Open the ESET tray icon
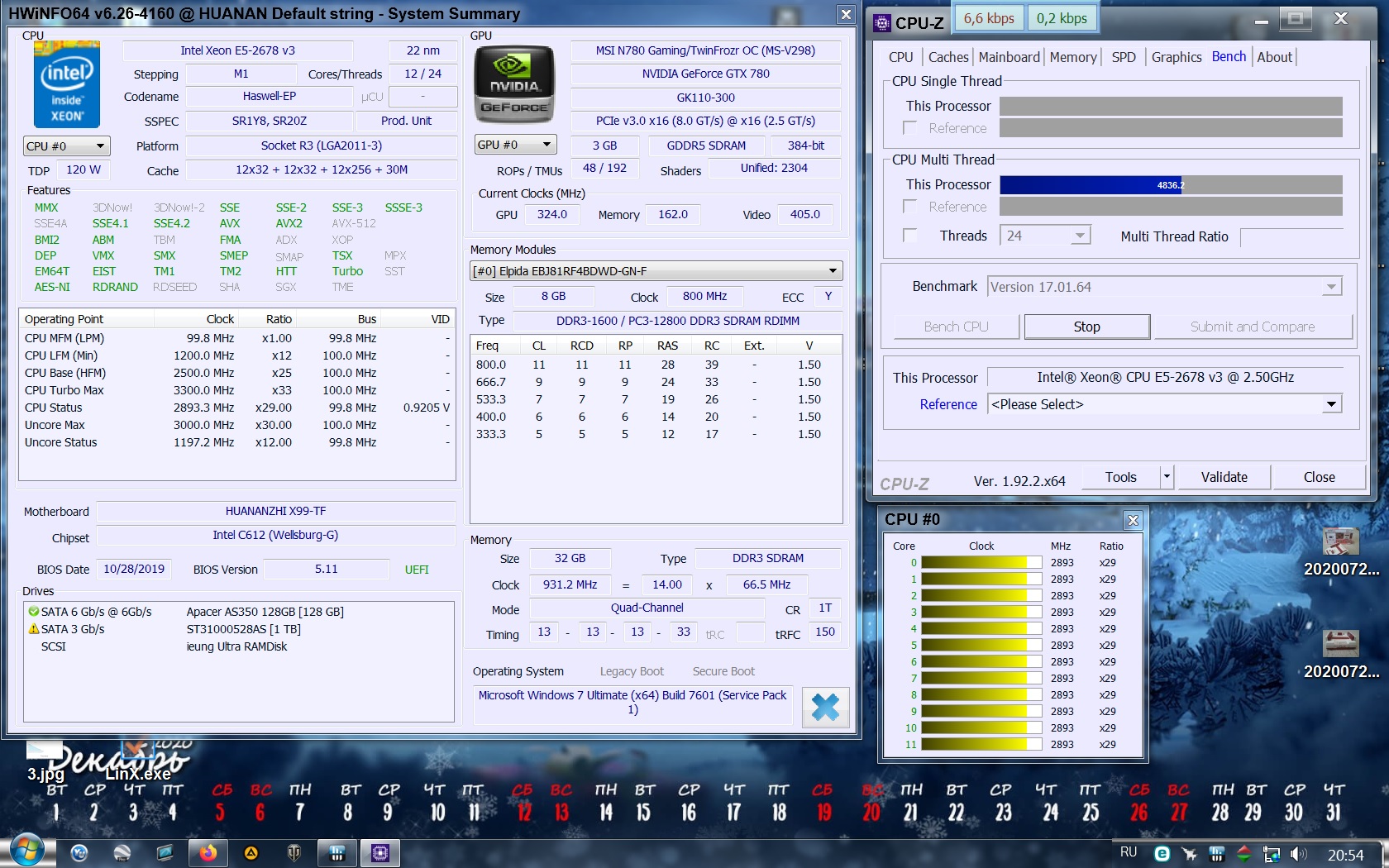Screen dimensions: 1389x868 (x=1162, y=854)
